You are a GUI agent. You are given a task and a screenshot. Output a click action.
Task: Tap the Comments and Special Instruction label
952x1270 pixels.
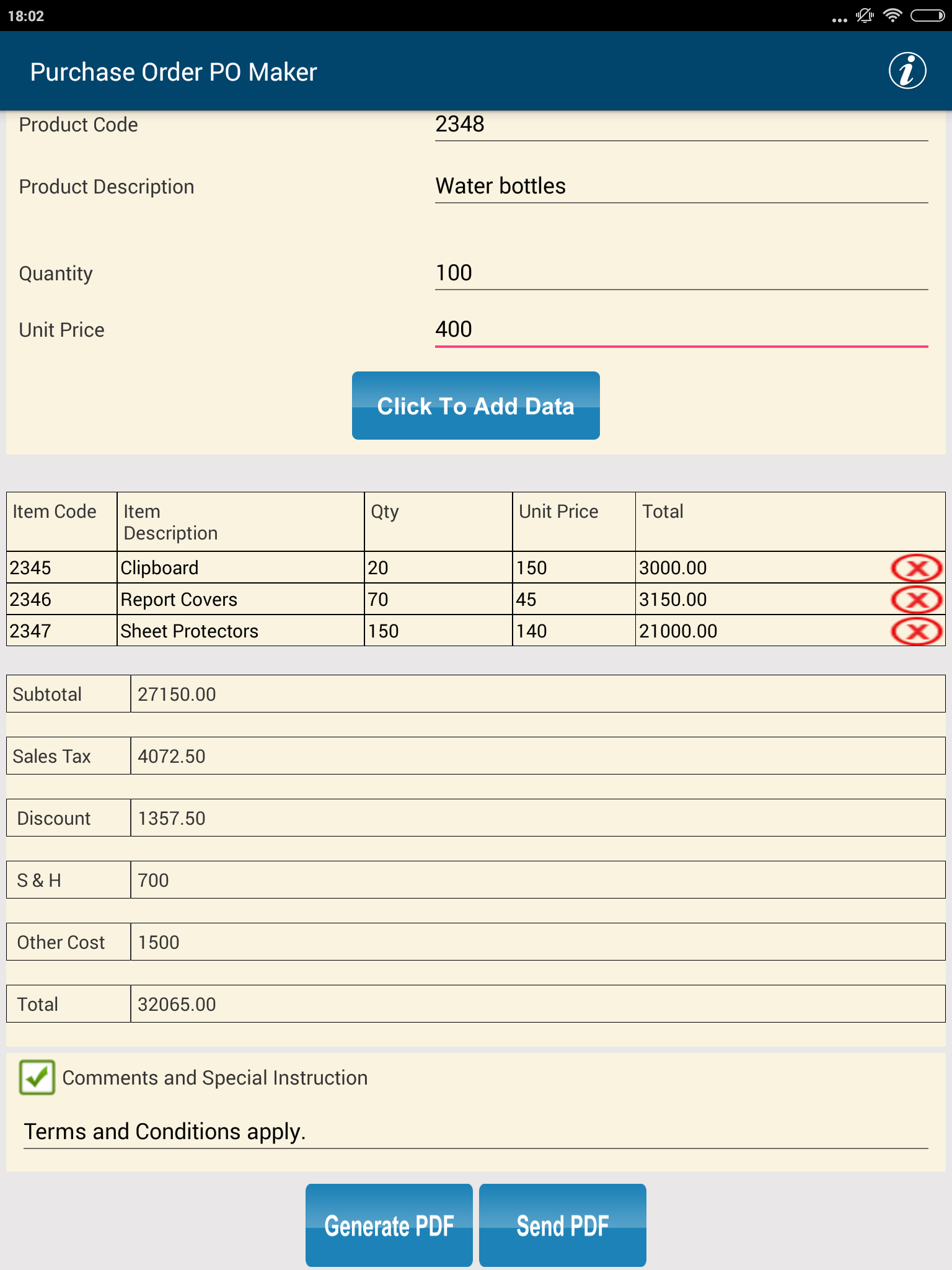point(215,1078)
